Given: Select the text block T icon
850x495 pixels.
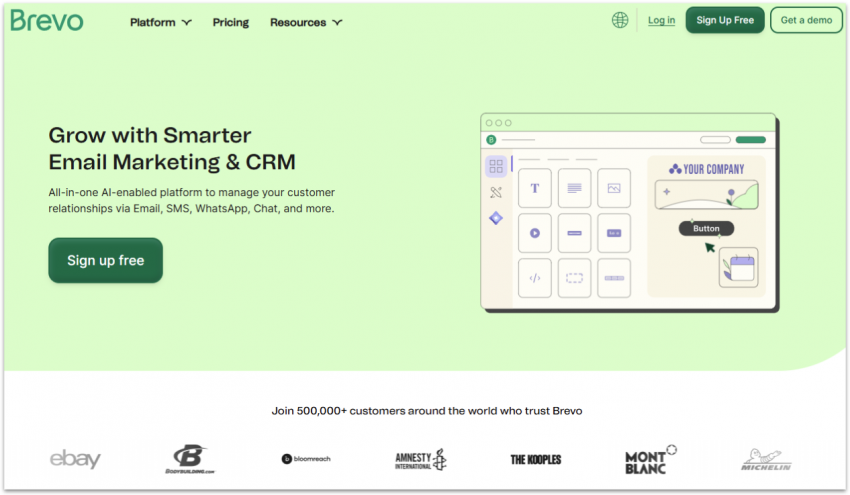Looking at the screenshot, I should point(535,188).
